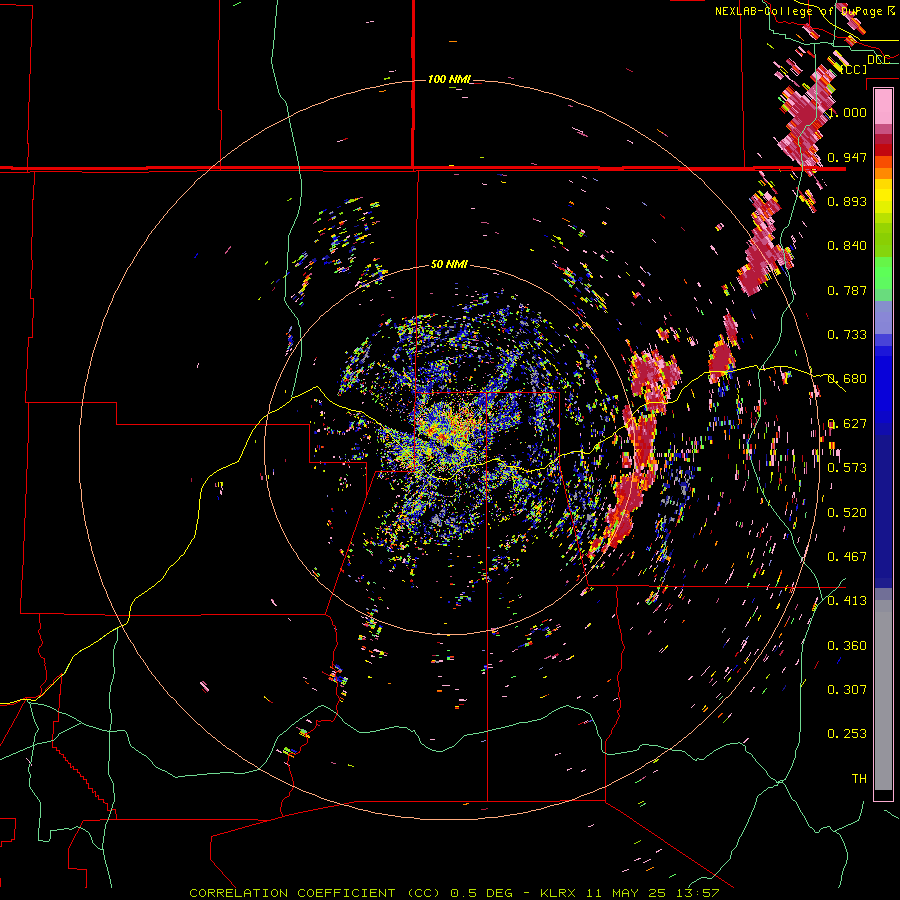Select the 0.947 value on the color scale
900x900 pixels.
(847, 157)
